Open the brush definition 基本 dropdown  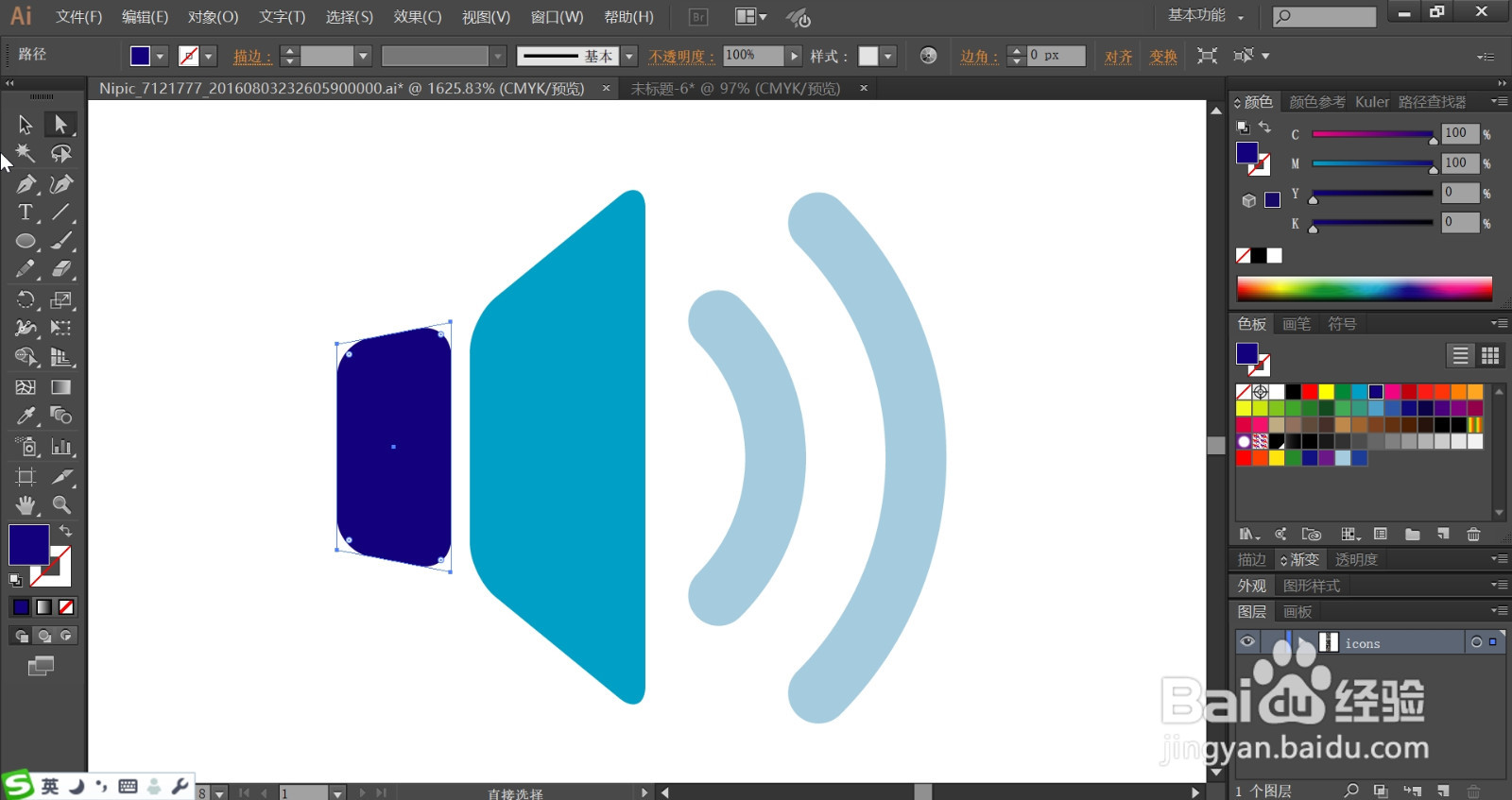[629, 56]
